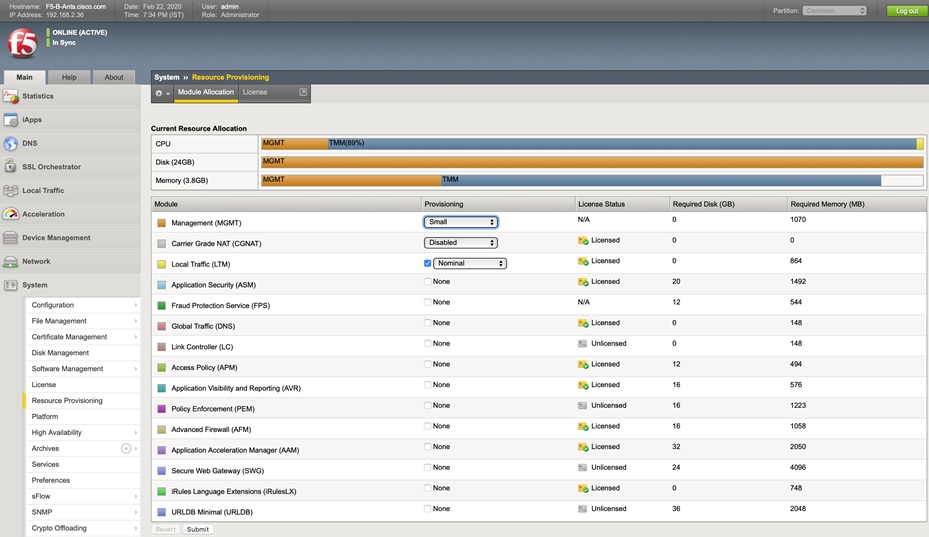The width and height of the screenshot is (929, 537).
Task: Open the Network sidebar icon
Action: (x=11, y=261)
